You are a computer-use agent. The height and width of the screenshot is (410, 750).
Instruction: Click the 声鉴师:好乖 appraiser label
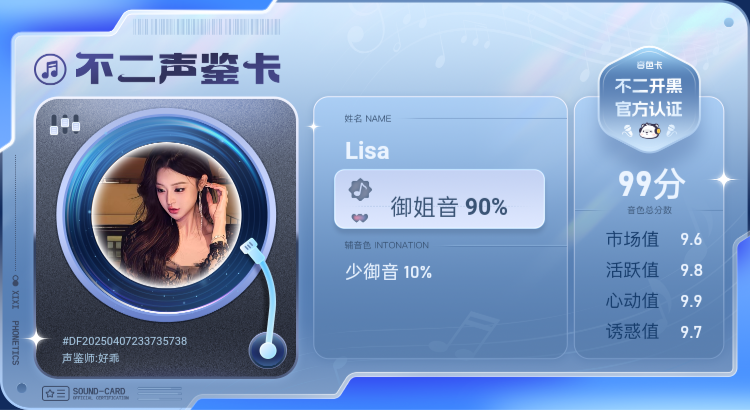90,358
